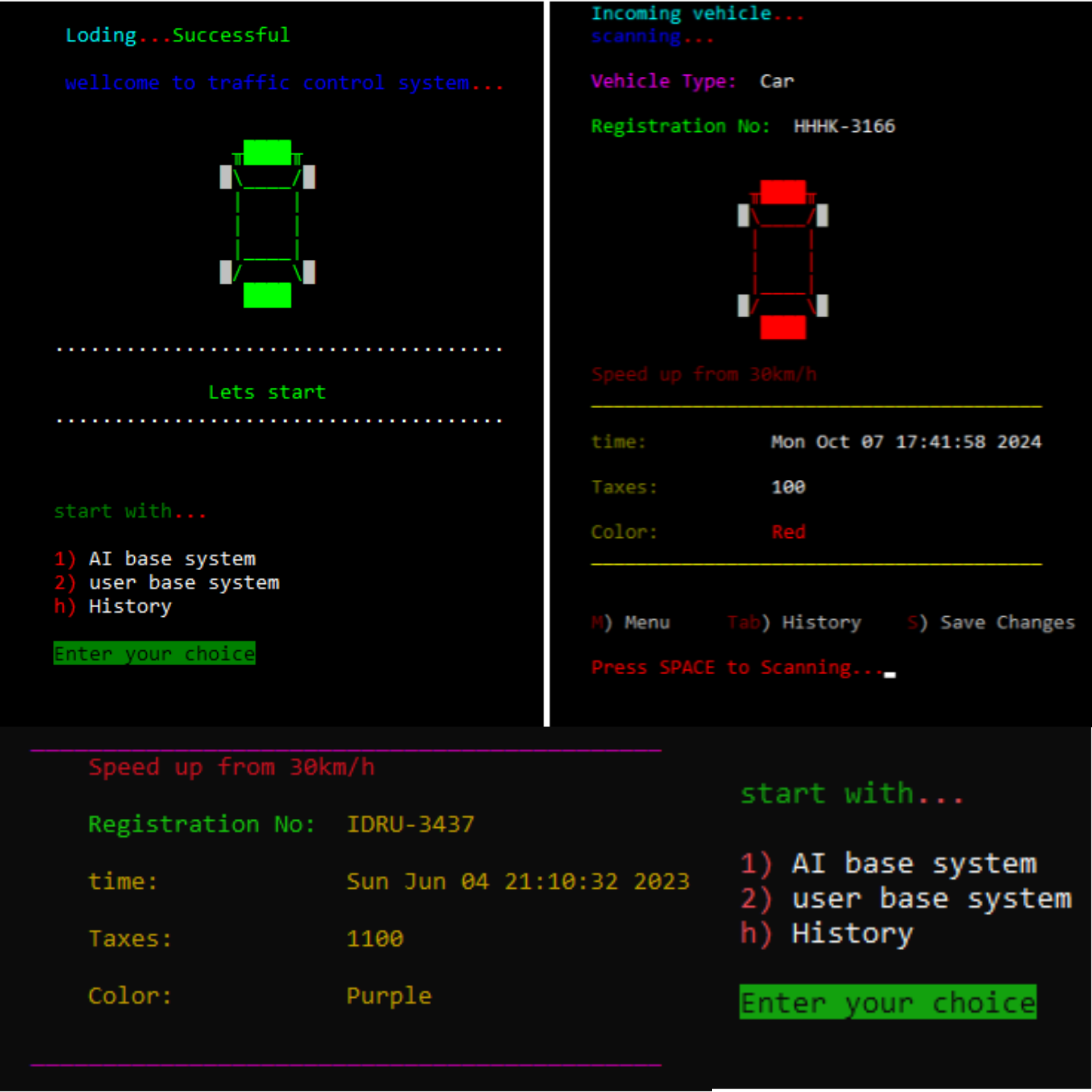Click the Red color value

click(788, 532)
